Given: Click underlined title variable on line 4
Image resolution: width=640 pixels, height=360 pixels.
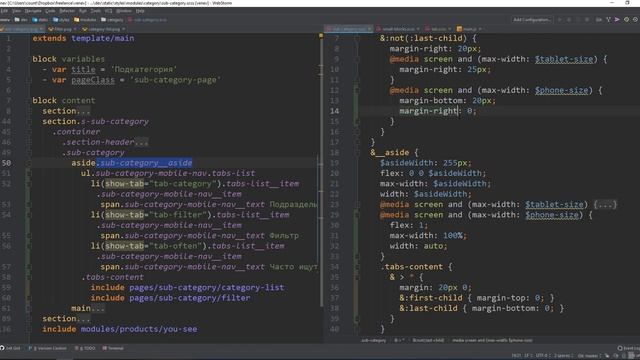Looking at the screenshot, I should 83,69.
